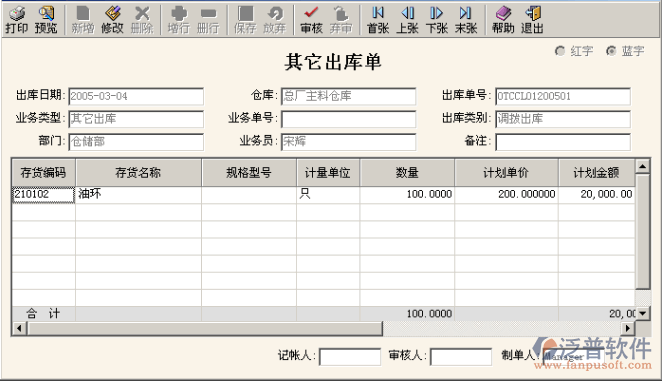This screenshot has width=662, height=381.
Task: Click the 备注 remarks input field
Action: [x=563, y=142]
